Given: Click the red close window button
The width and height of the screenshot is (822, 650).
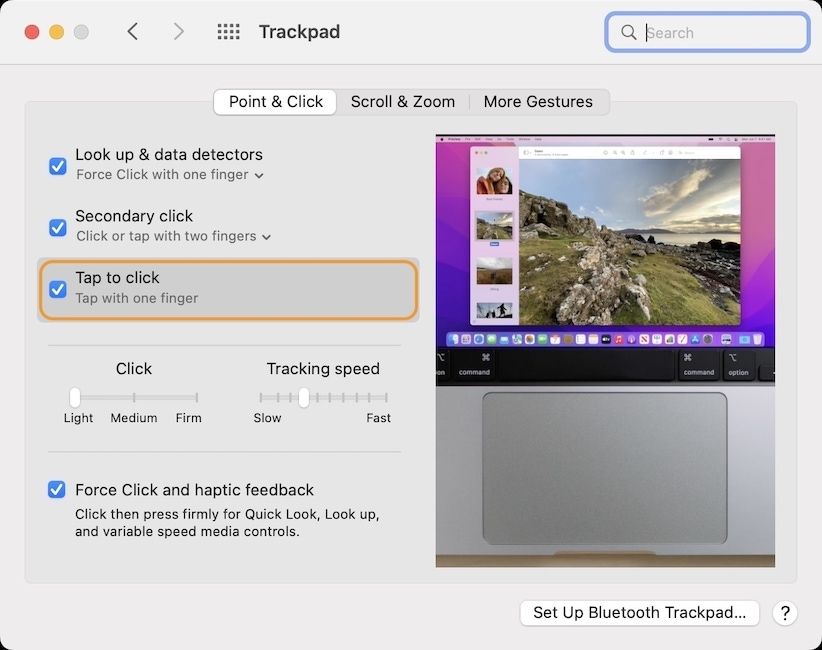Looking at the screenshot, I should click(32, 32).
